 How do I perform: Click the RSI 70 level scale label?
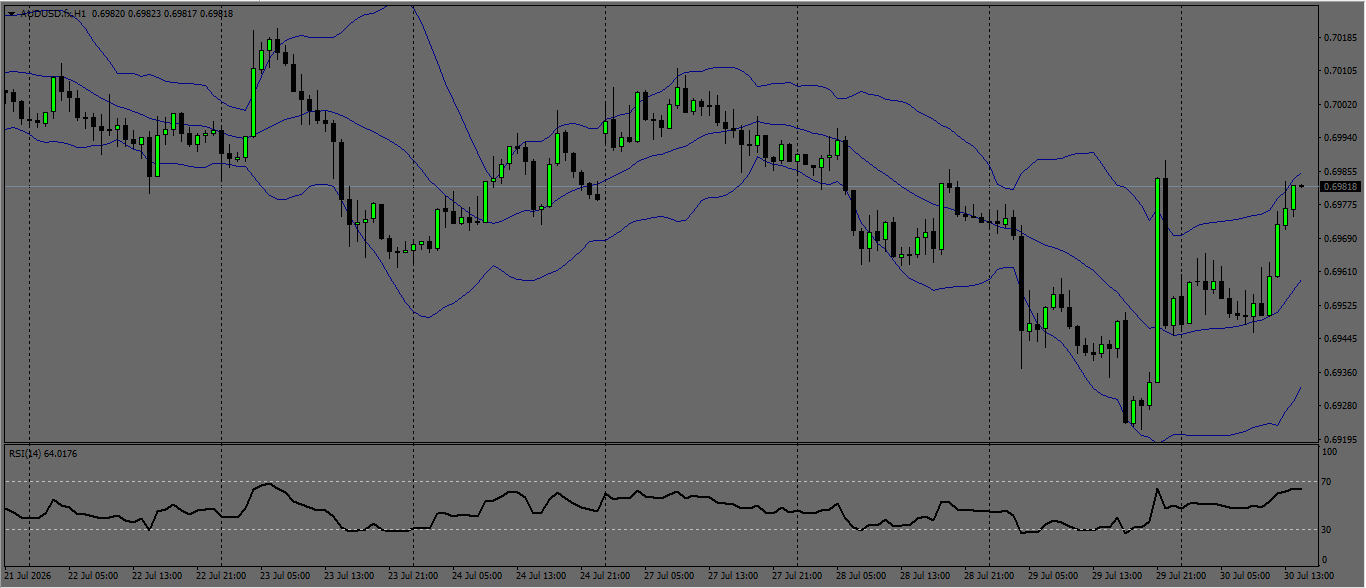1327,482
